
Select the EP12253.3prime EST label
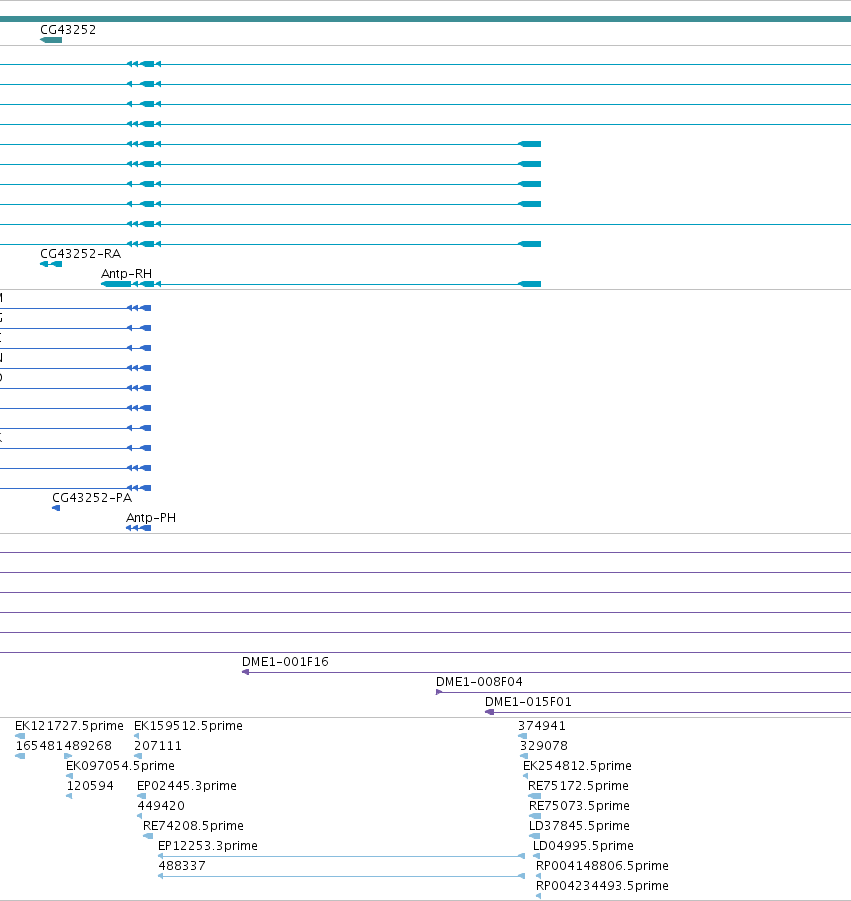click(208, 846)
